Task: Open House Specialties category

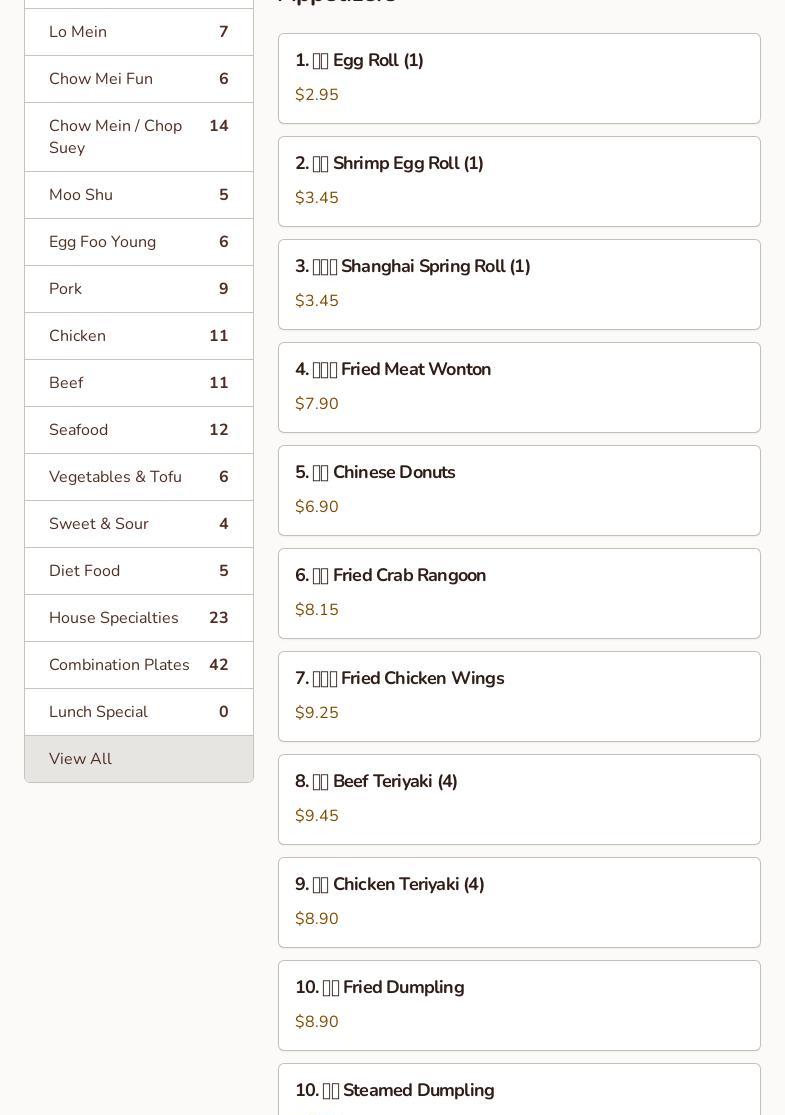Action: 139,618
